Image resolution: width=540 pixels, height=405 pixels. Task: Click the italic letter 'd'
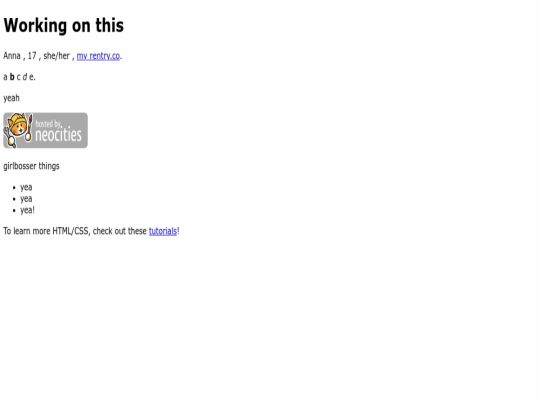(x=25, y=77)
